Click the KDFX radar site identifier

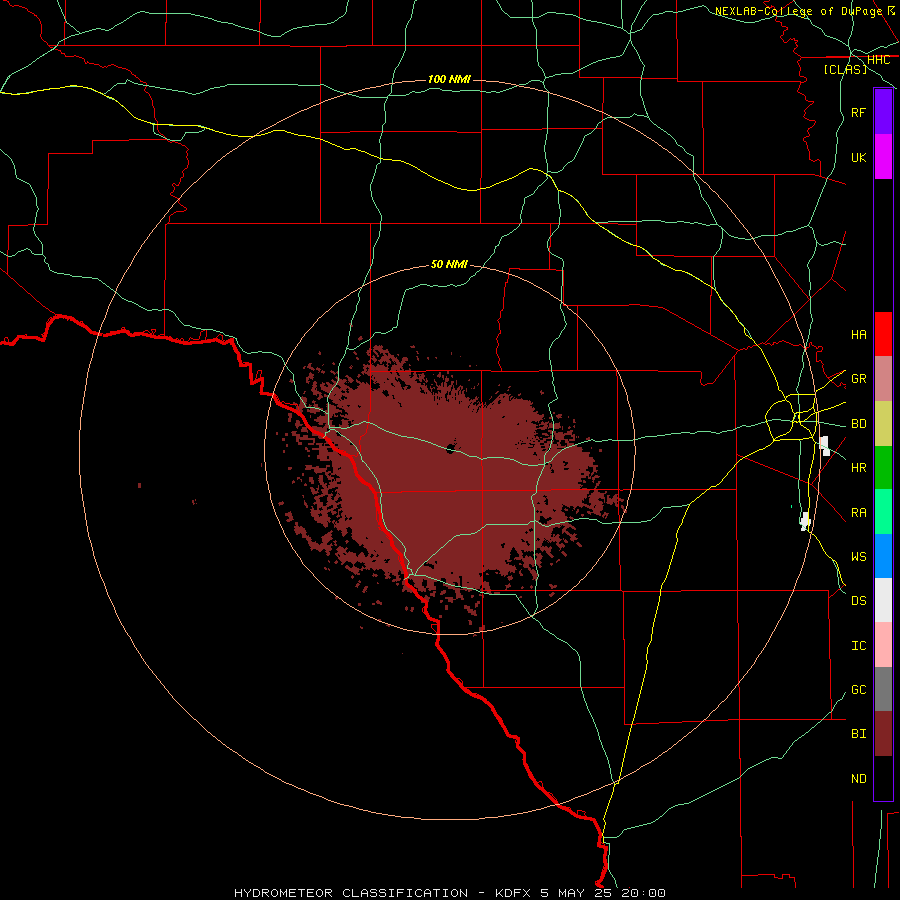point(514,893)
